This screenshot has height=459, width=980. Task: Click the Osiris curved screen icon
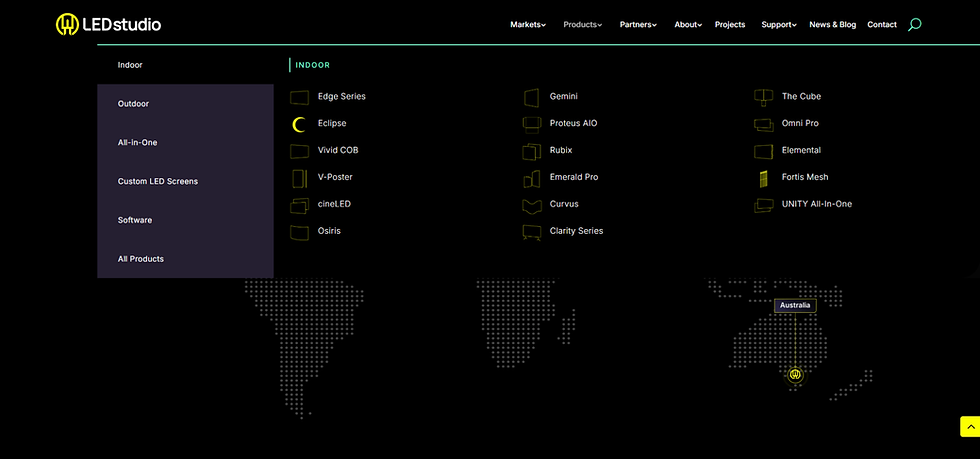tap(299, 232)
